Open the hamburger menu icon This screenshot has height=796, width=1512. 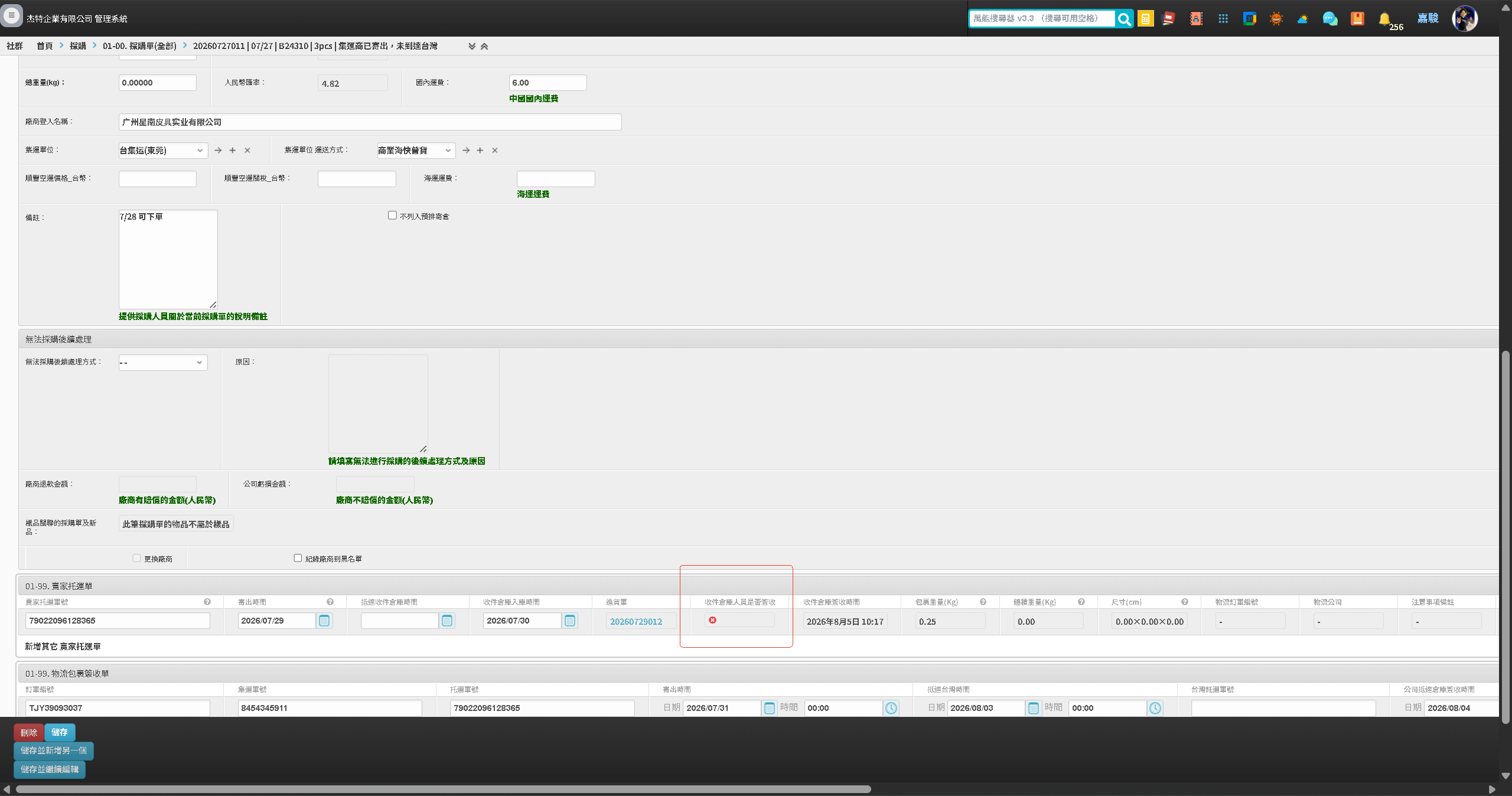tap(11, 15)
